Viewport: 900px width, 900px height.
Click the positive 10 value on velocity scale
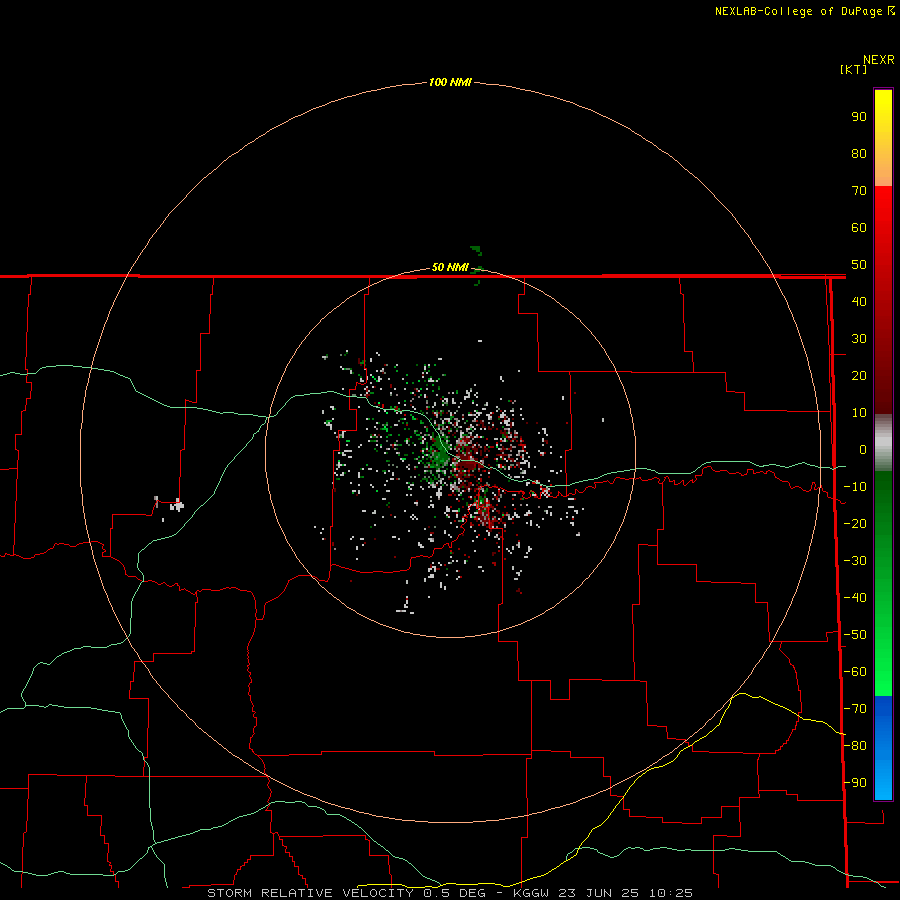point(859,413)
